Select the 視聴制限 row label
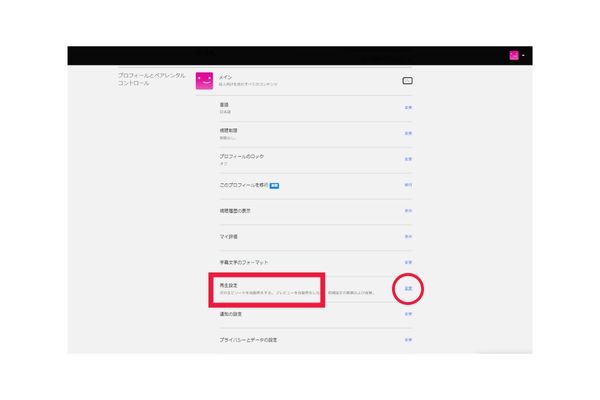This screenshot has height=400, width=600. coord(228,130)
